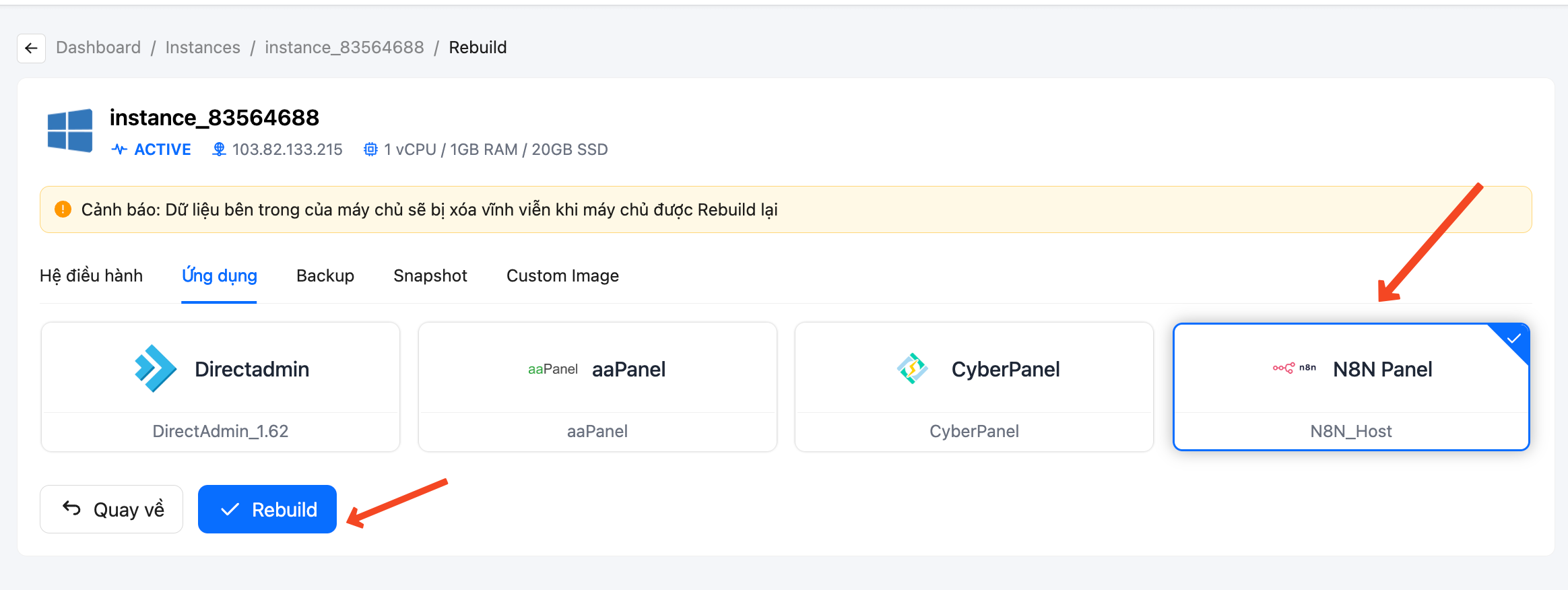Go to Instances breadcrumb link
Viewport: 1568px width, 590px height.
click(203, 48)
